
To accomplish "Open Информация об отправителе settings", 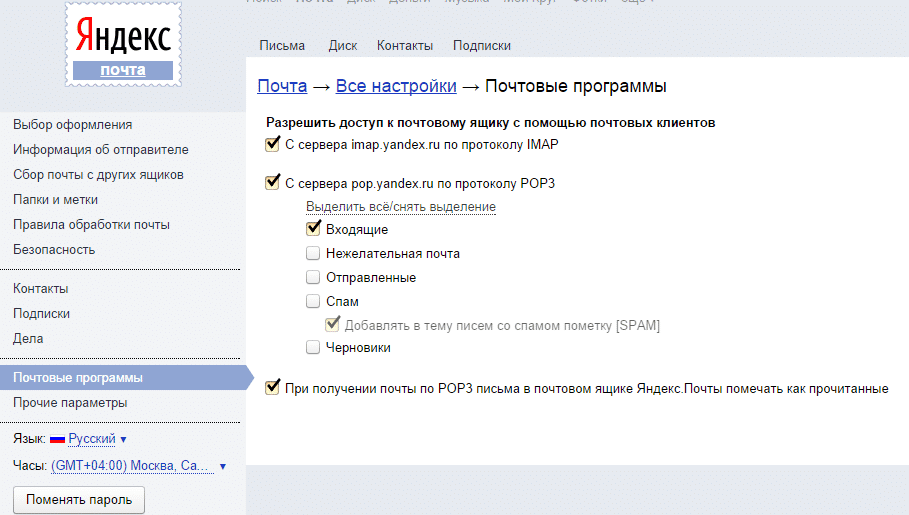I will (x=101, y=150).
